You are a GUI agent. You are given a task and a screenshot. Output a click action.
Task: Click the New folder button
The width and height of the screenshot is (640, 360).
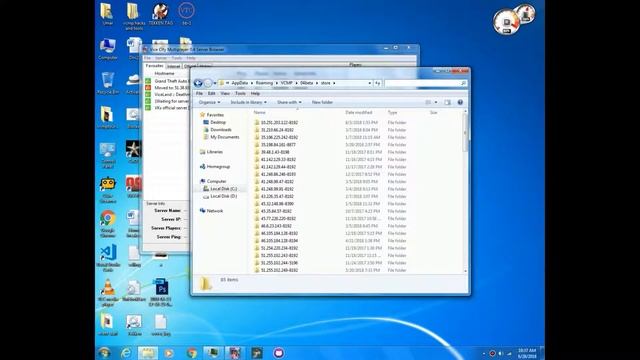[322, 102]
